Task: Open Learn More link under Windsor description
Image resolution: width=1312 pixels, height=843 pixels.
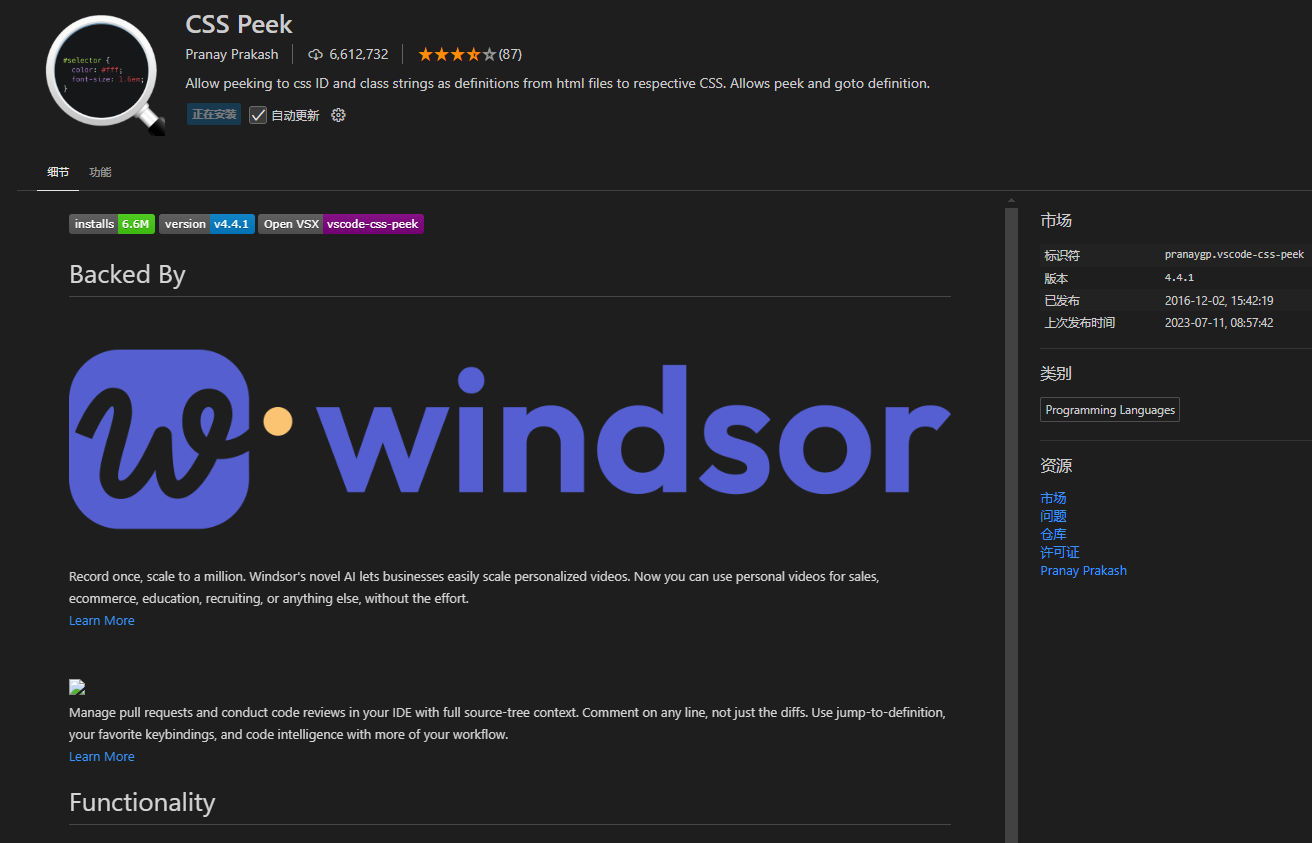Action: (101, 621)
